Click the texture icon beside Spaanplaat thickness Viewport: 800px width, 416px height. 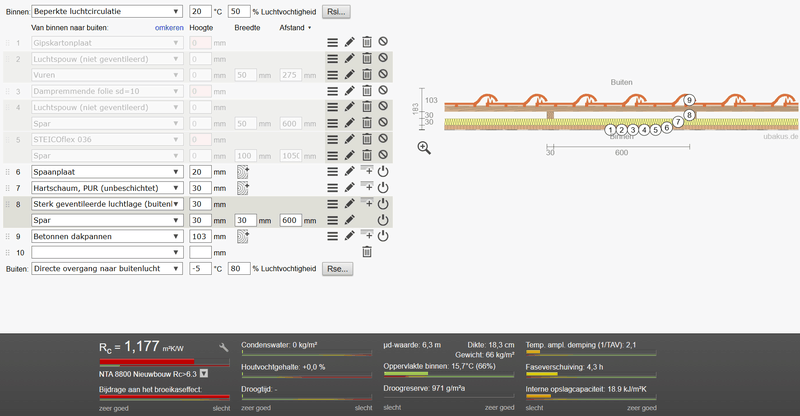(243, 172)
